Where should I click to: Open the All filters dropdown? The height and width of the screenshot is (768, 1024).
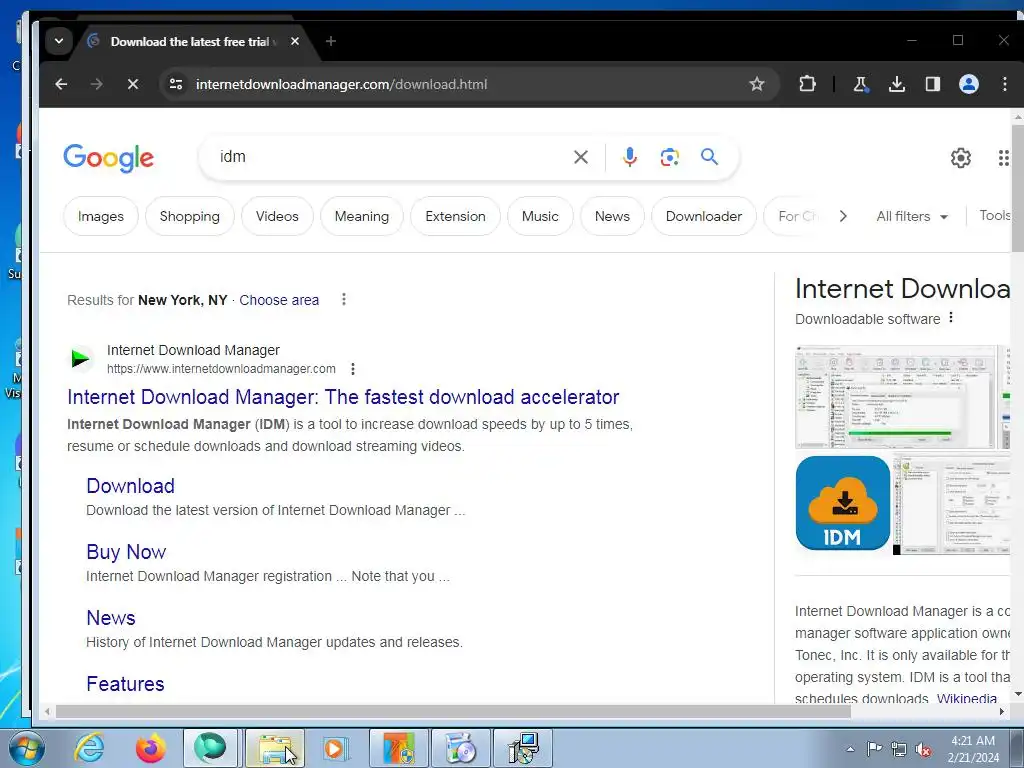(912, 216)
